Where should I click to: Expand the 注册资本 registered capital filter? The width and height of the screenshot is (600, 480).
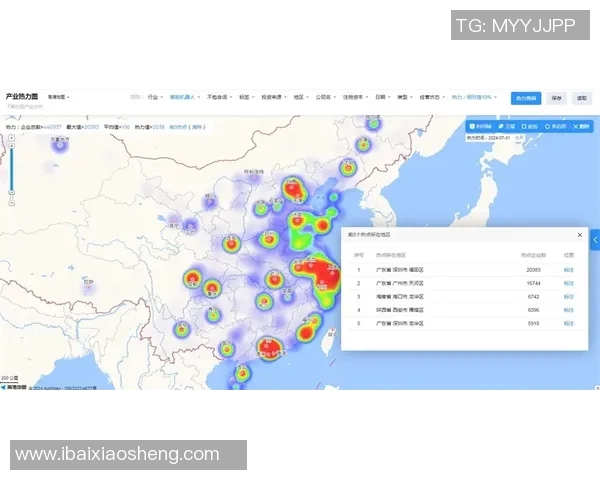(x=355, y=97)
